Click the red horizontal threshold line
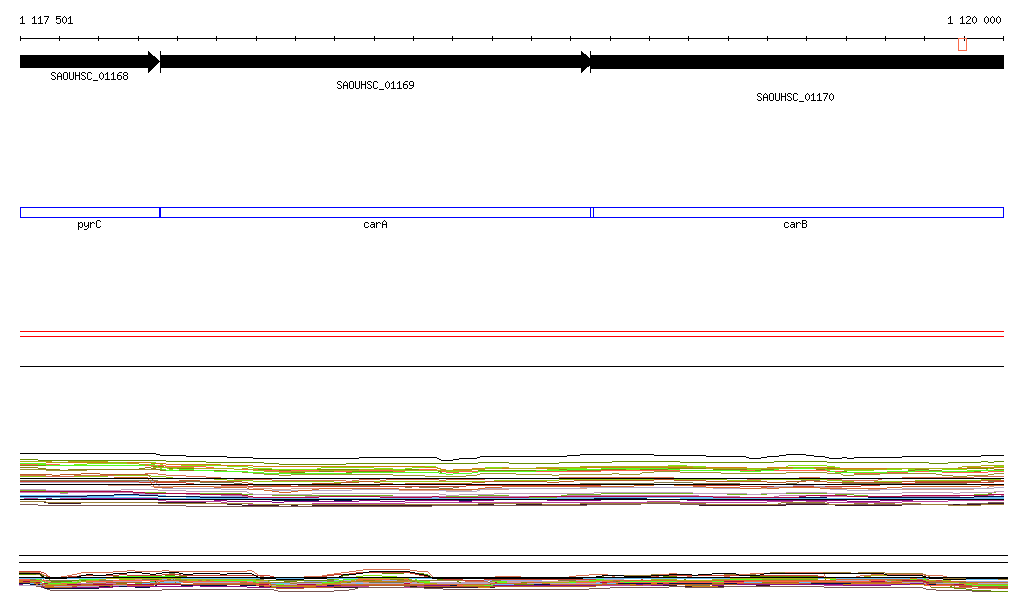 pos(512,336)
